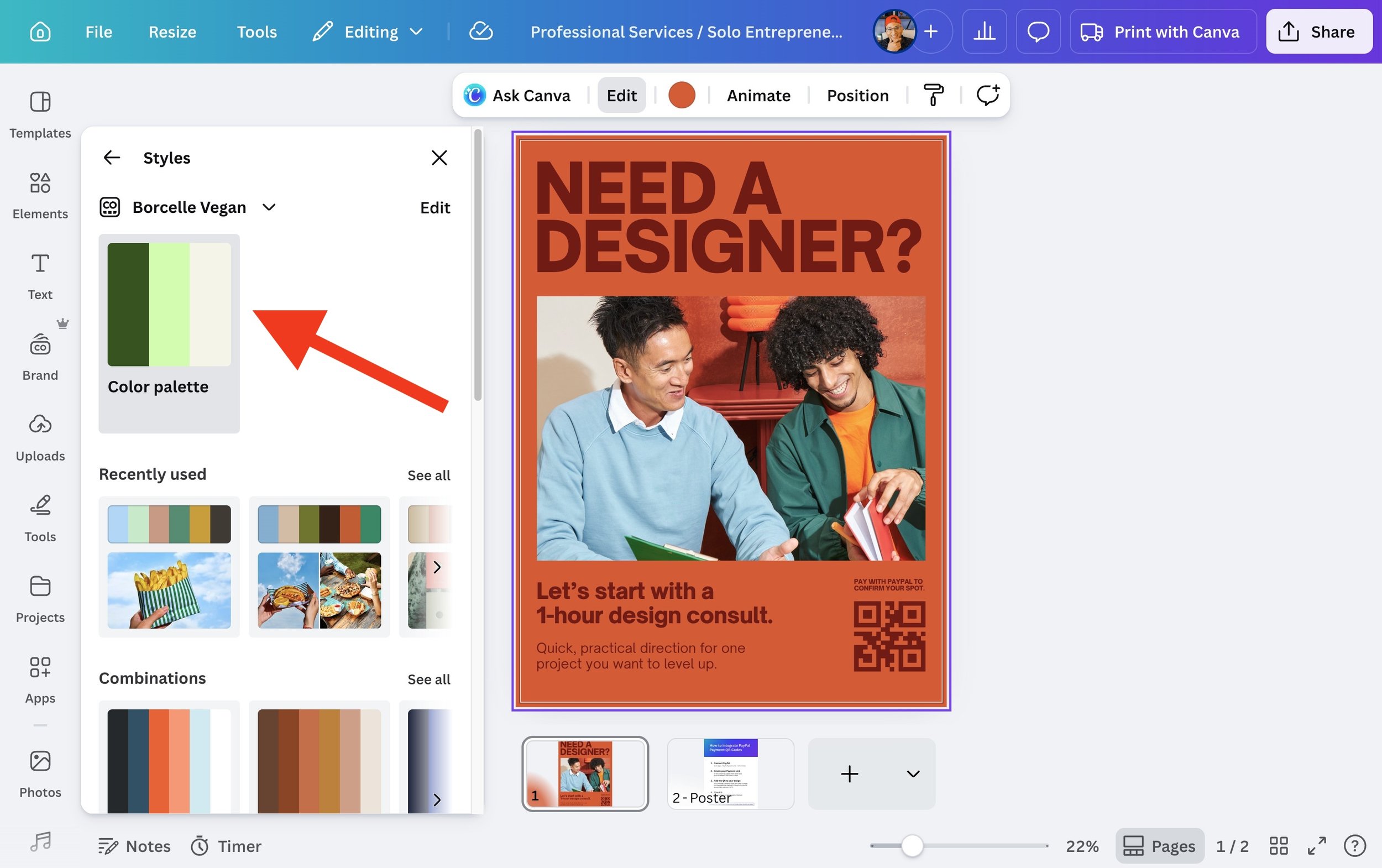Expand the Borcelle Vegan brand kit dropdown

269,207
